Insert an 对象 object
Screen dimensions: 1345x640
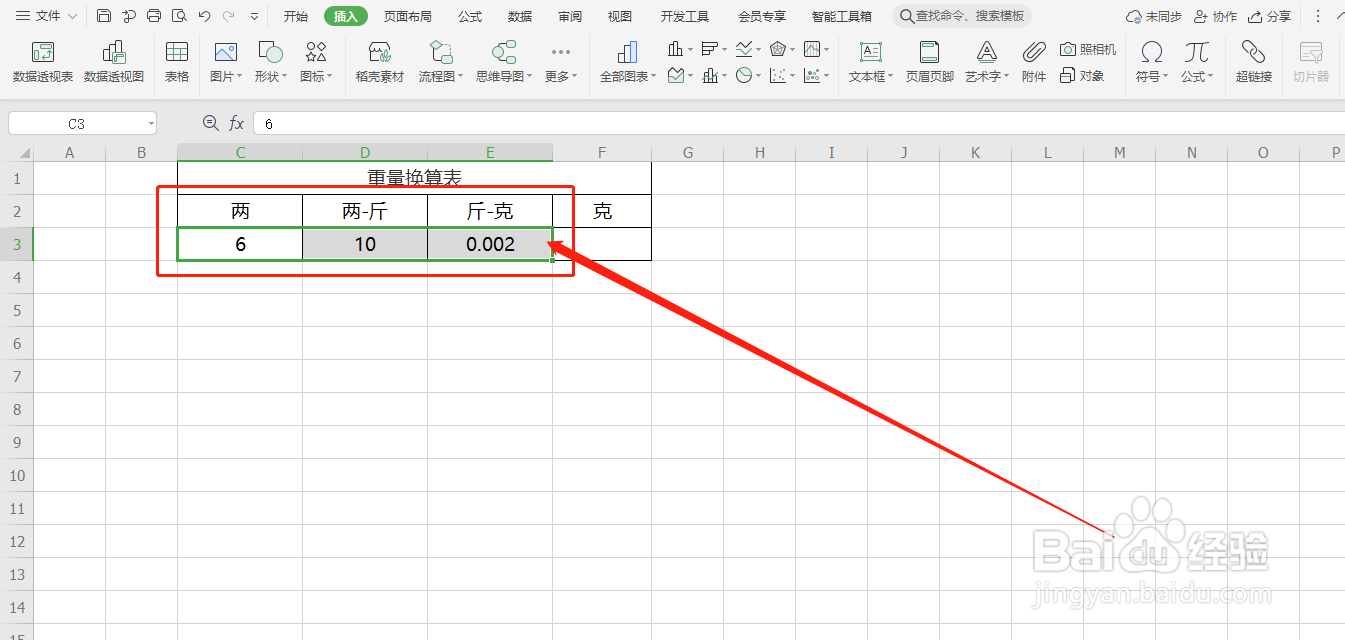pos(1093,74)
